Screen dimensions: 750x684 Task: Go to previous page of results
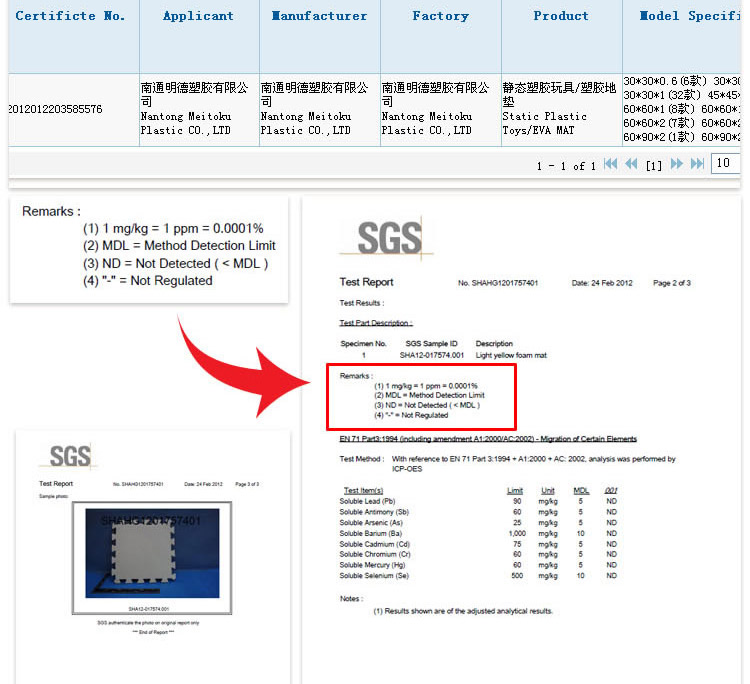click(x=631, y=164)
